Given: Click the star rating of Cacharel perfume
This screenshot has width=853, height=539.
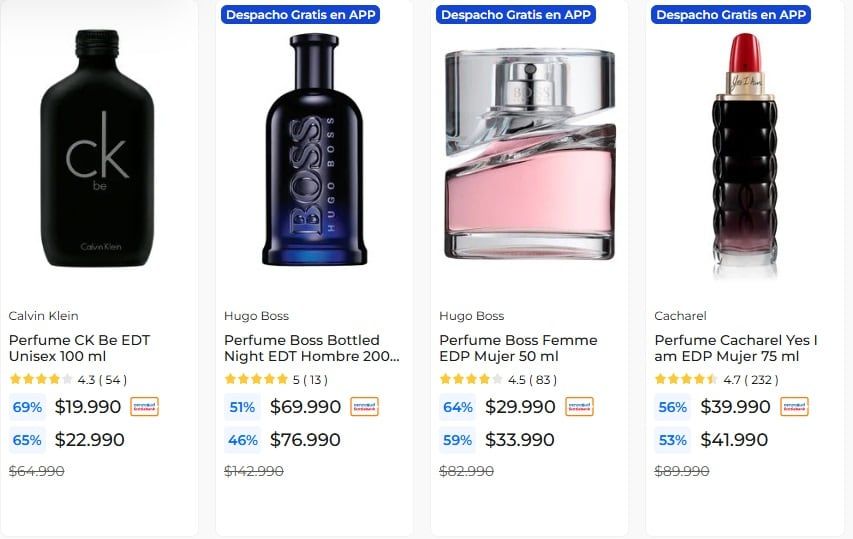Looking at the screenshot, I should click(x=686, y=380).
